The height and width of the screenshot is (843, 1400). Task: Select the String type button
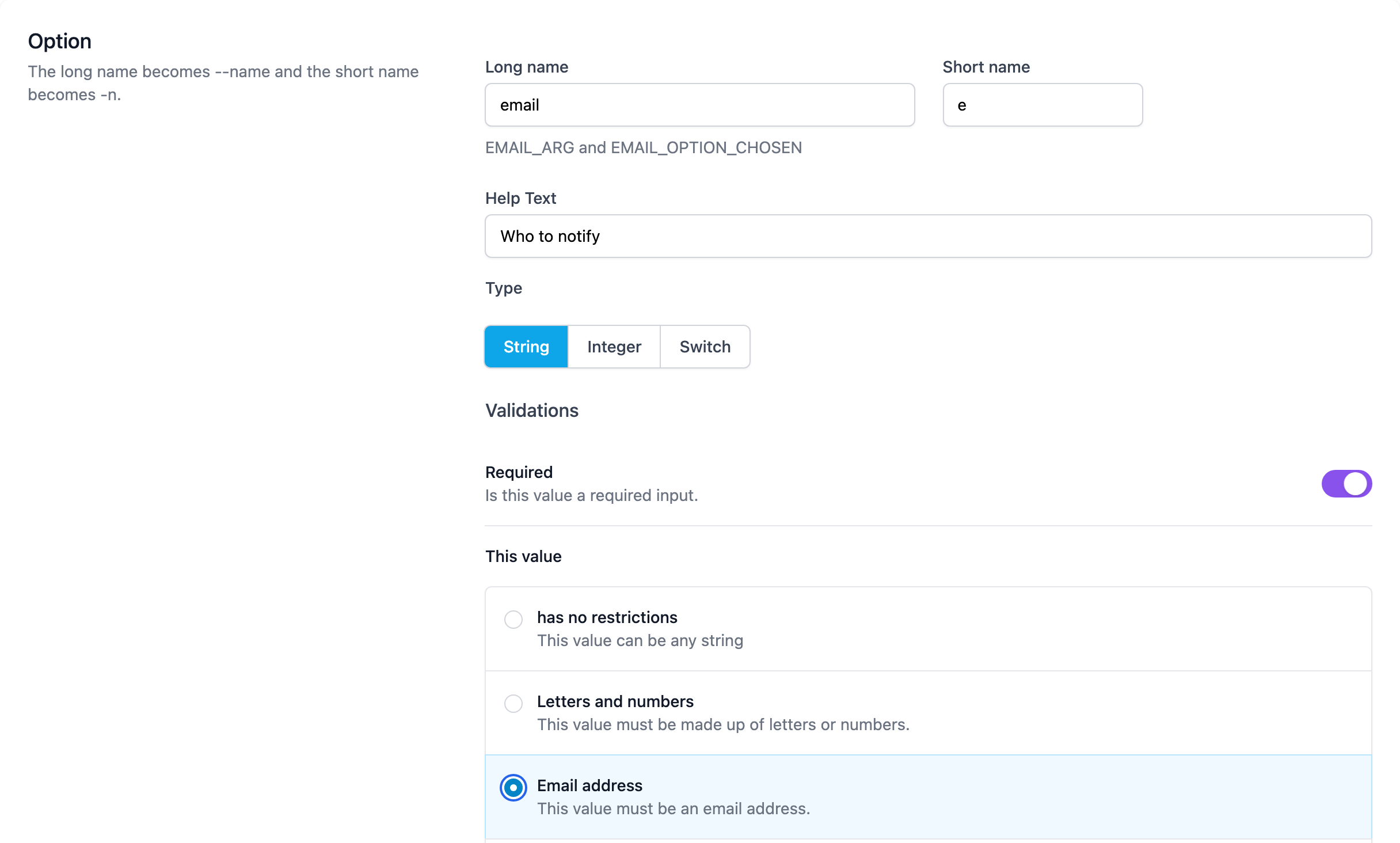pos(526,347)
